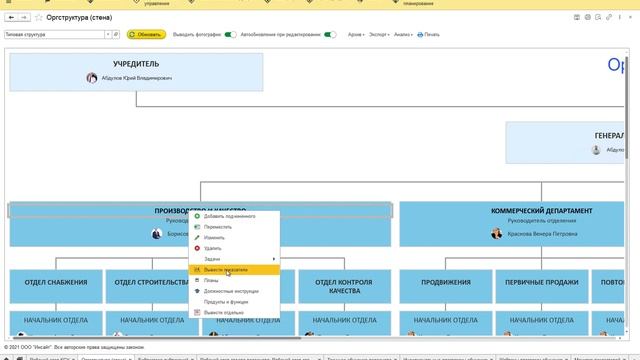Click the КОММЕРЧЕСКИЙ ДЕПАРТАМЕНТ box
This screenshot has height=360, width=640.
coord(512,224)
